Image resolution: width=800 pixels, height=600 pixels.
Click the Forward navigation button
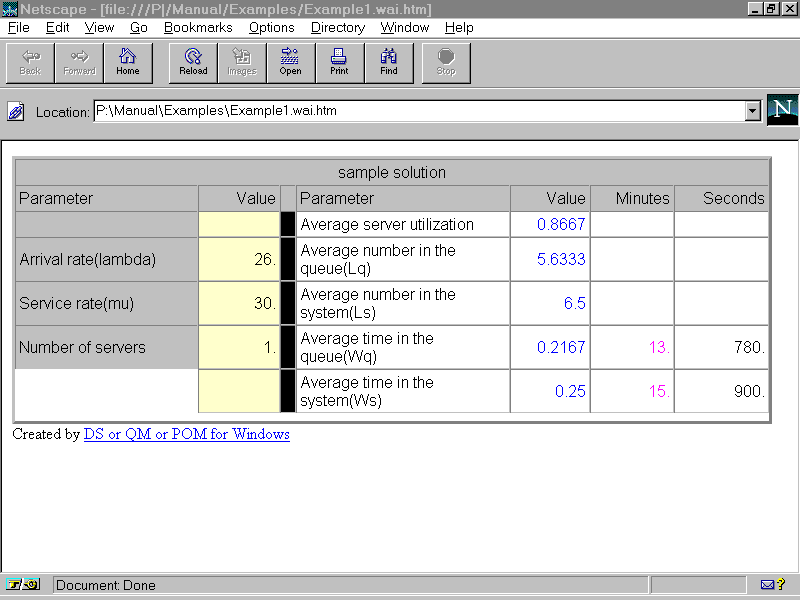click(x=79, y=62)
